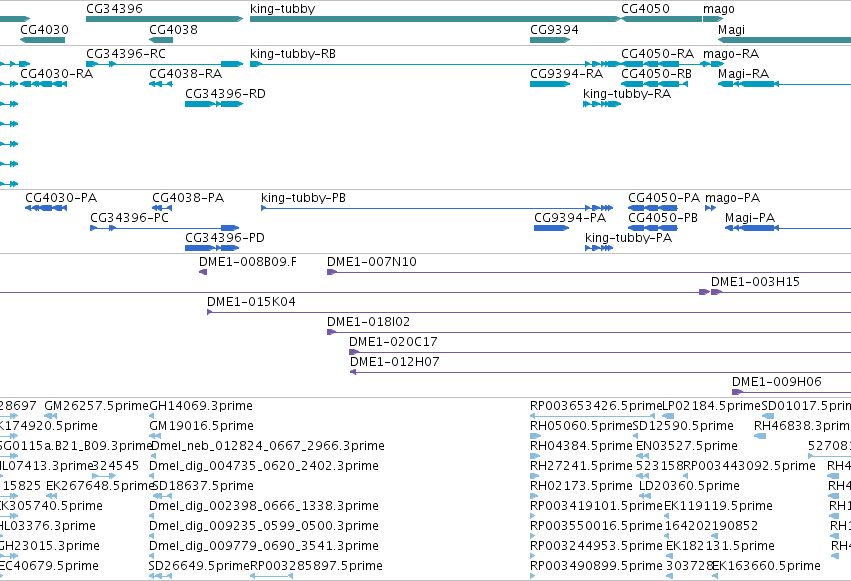Select transcript CG34396-RC
Viewport: 851px width, 581px height.
[x=164, y=64]
